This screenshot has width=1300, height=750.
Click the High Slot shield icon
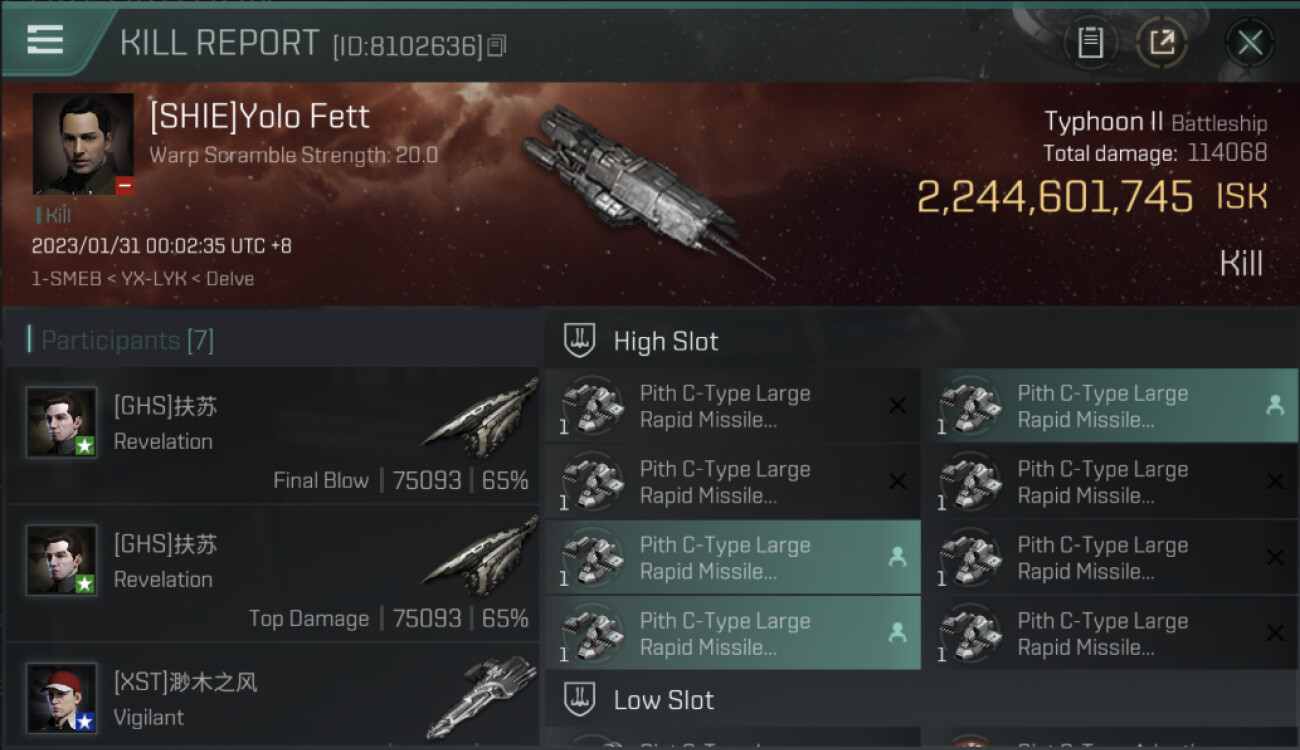click(x=580, y=341)
